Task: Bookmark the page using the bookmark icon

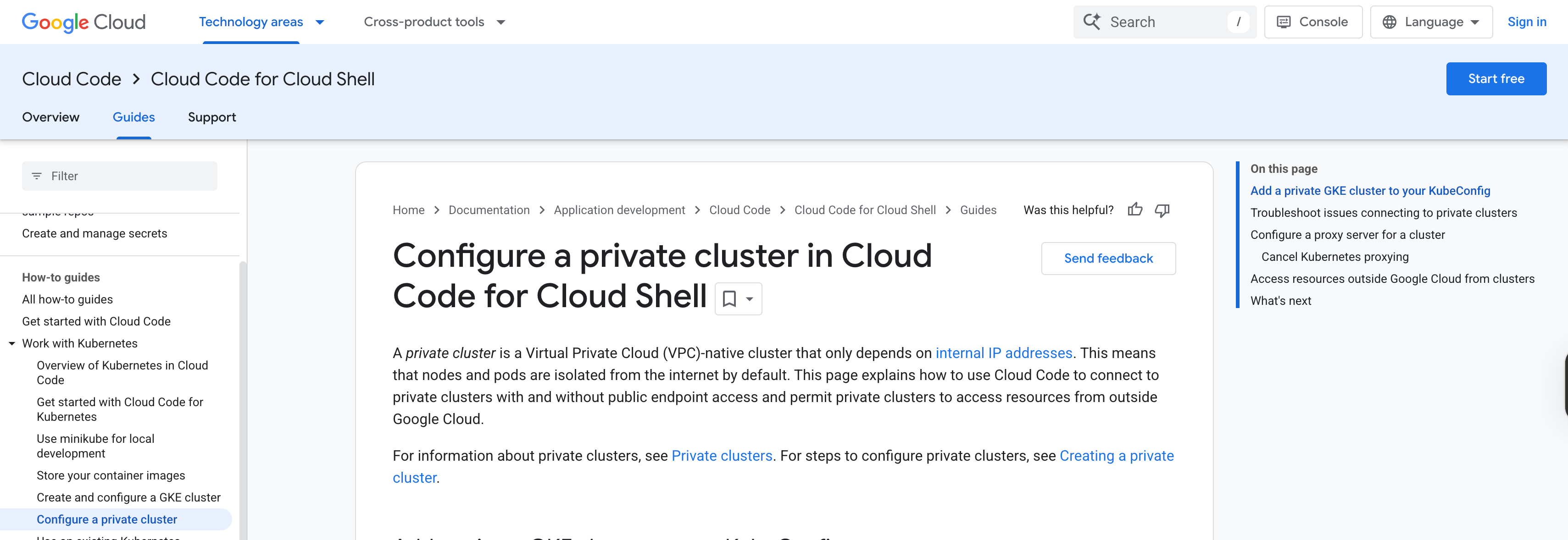Action: [x=730, y=298]
